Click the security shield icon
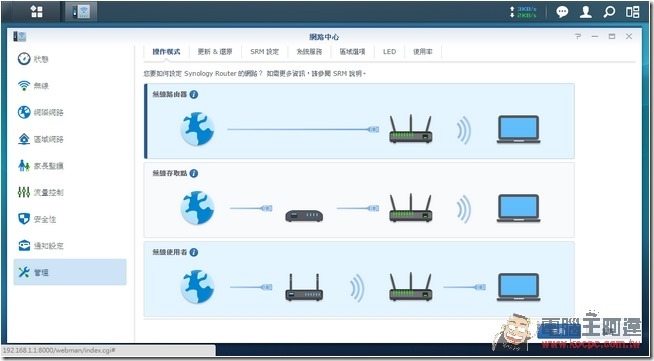 [x=24, y=219]
